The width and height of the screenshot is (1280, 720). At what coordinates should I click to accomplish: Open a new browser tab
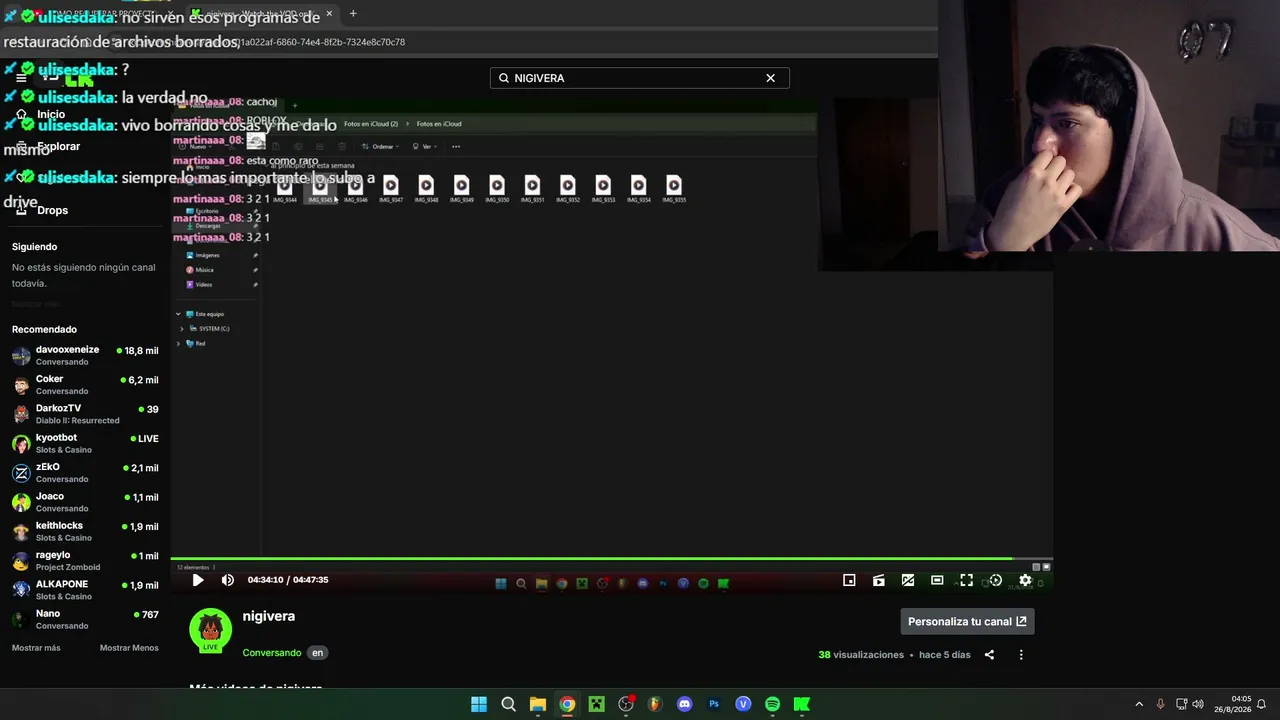[x=353, y=14]
